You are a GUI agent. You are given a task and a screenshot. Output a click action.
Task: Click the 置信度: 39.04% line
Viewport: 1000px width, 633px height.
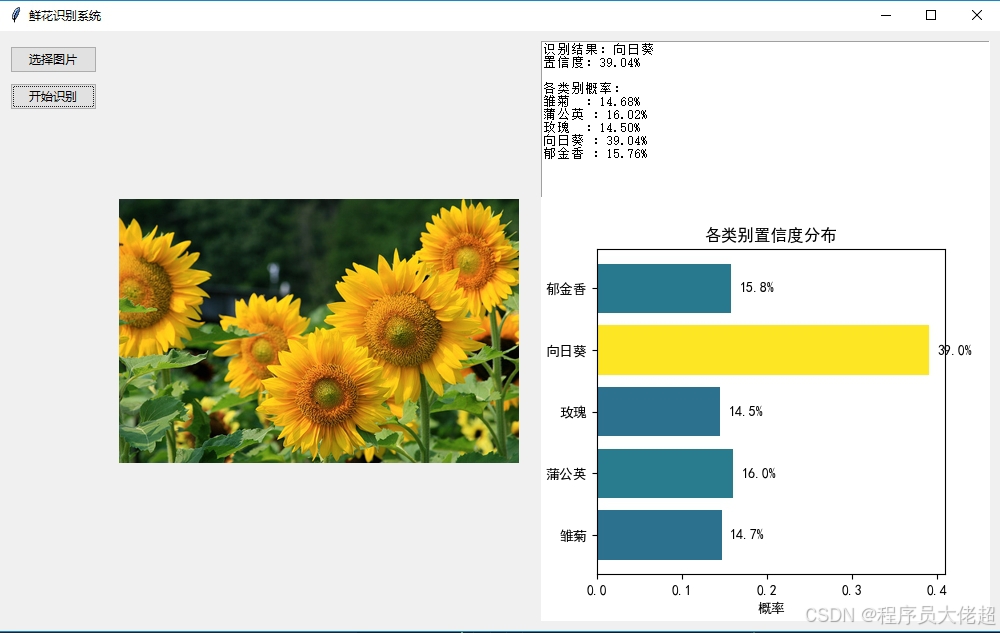coord(592,62)
